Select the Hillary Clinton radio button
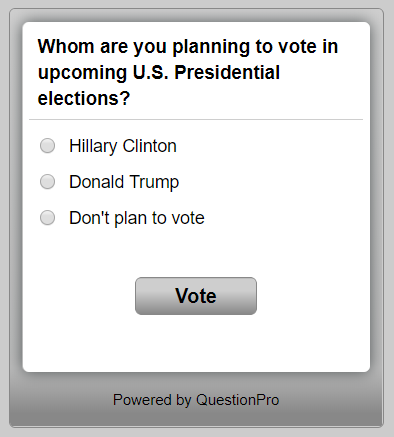Screen dimensions: 394x437 point(47,146)
